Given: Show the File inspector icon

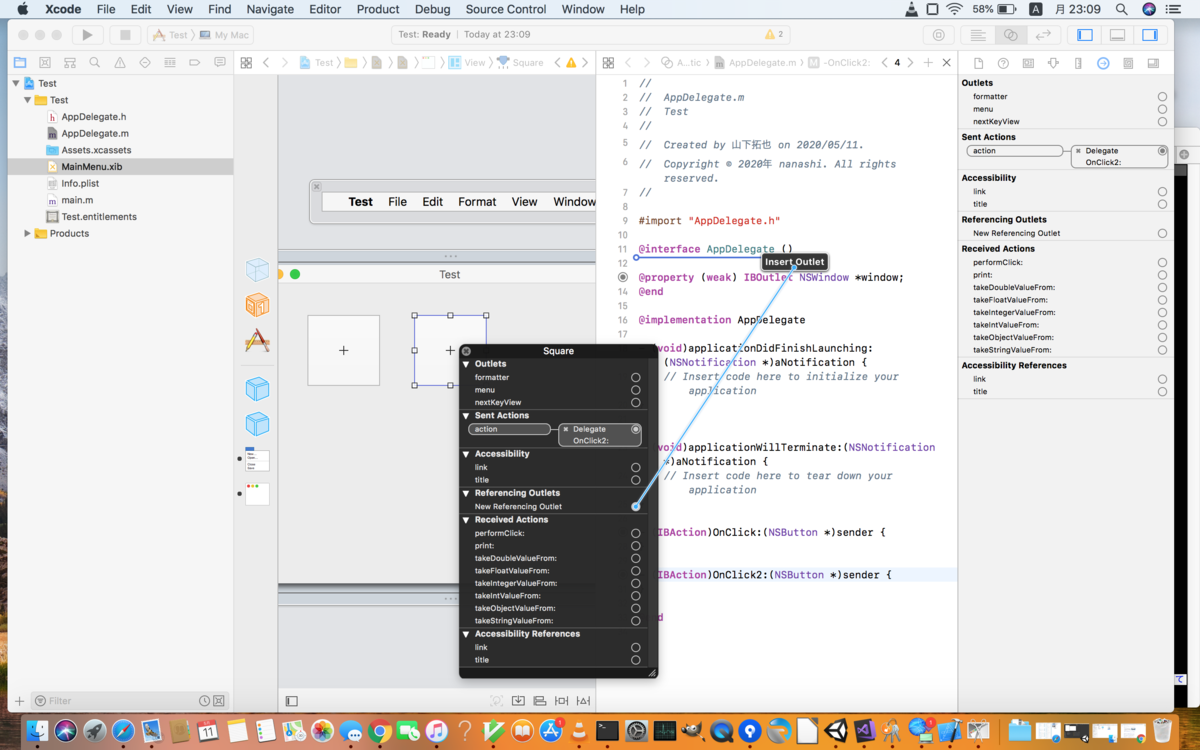Looking at the screenshot, I should point(977,63).
